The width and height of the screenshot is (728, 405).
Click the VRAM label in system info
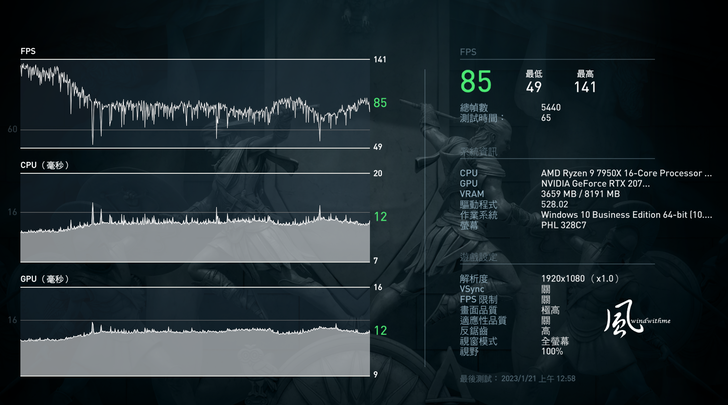(x=472, y=194)
